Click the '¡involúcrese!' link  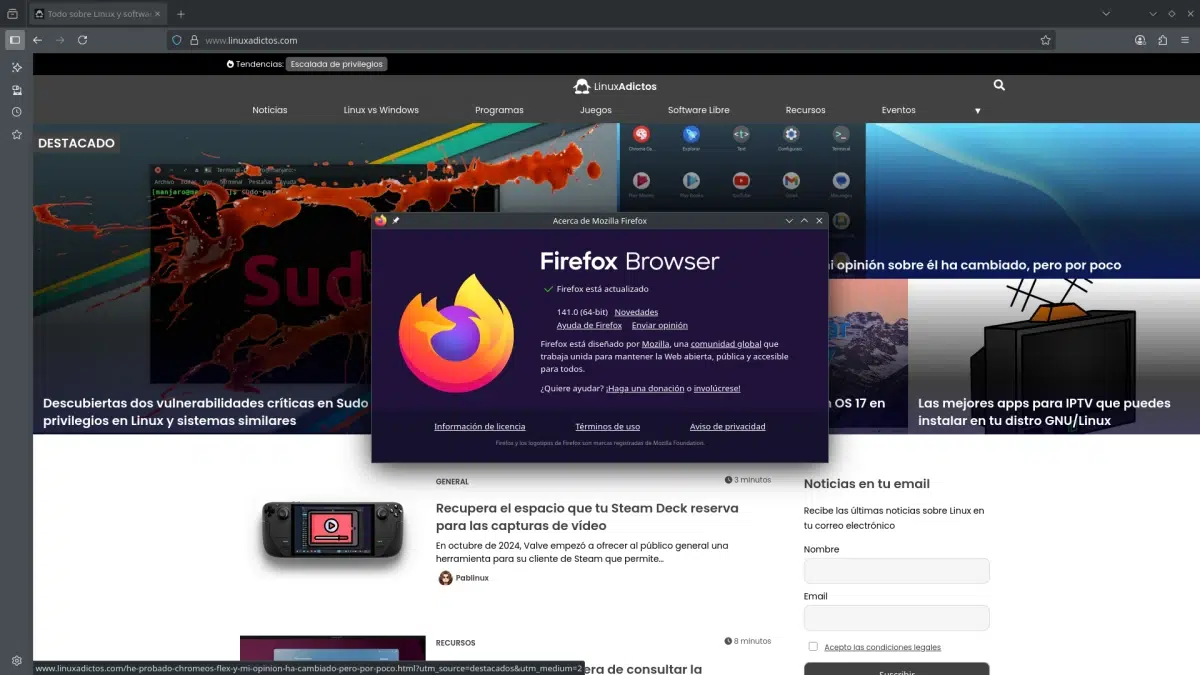tap(717, 388)
